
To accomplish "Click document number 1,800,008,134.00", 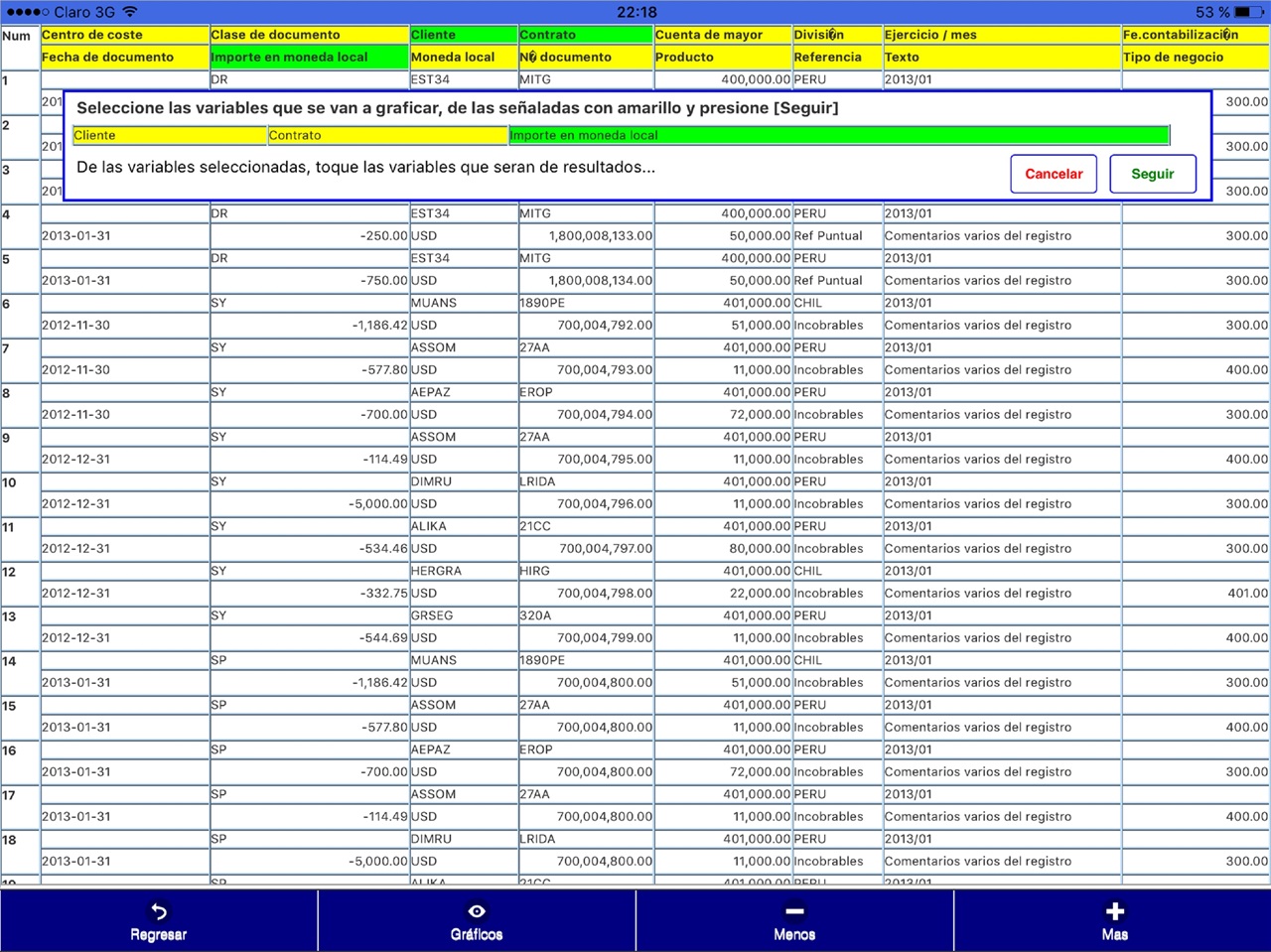I will tap(601, 281).
